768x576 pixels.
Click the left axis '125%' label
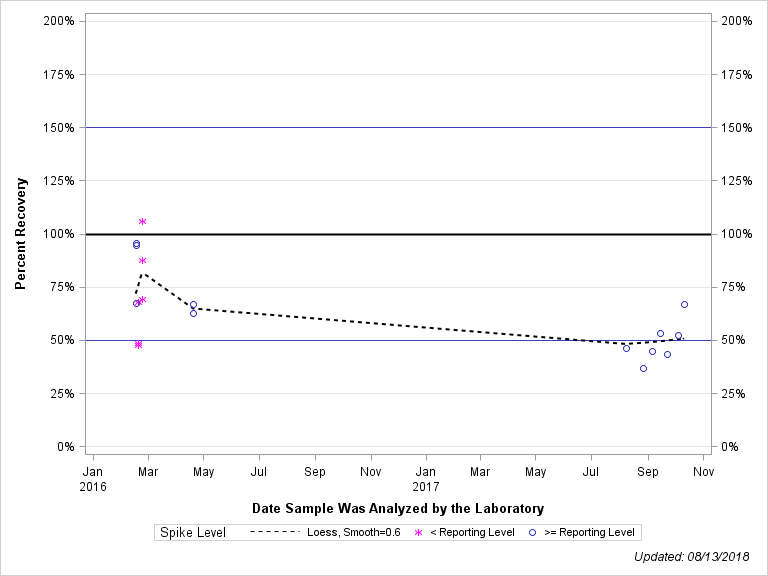coord(59,181)
